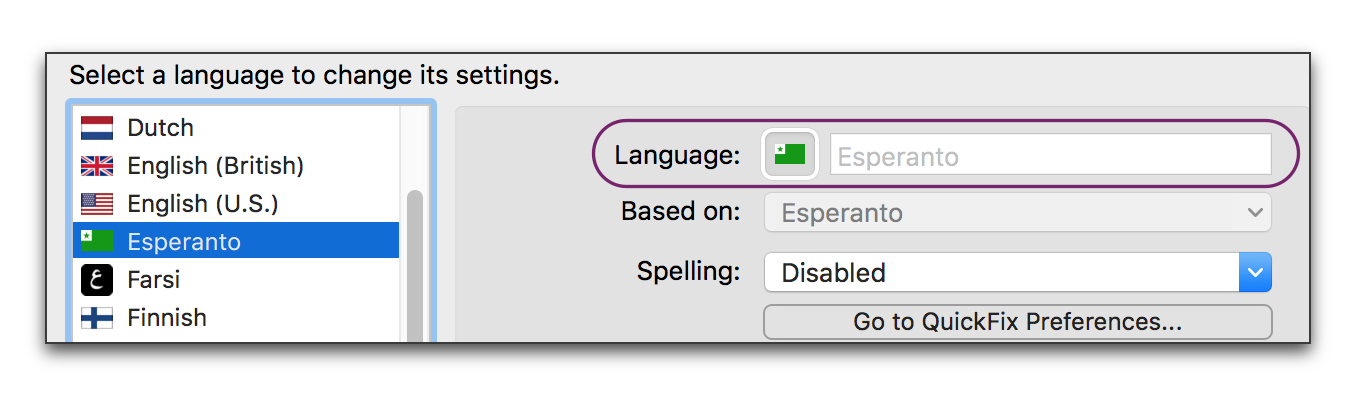Click the Language name text field
The image size is (1357, 396).
1051,156
